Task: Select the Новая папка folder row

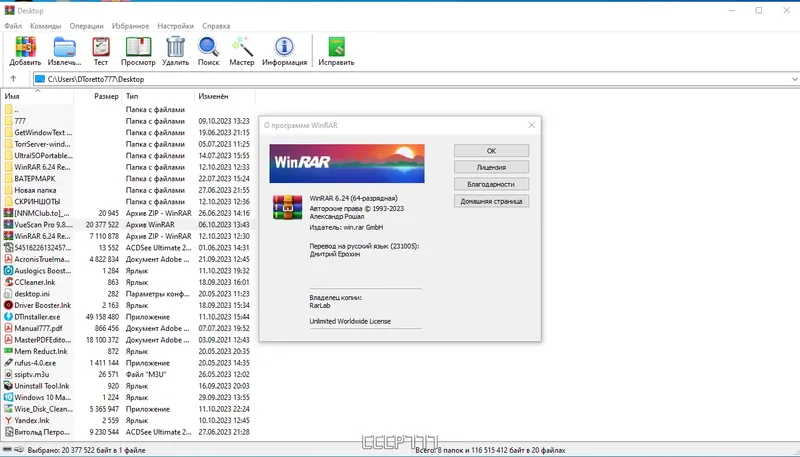Action: 128,190
